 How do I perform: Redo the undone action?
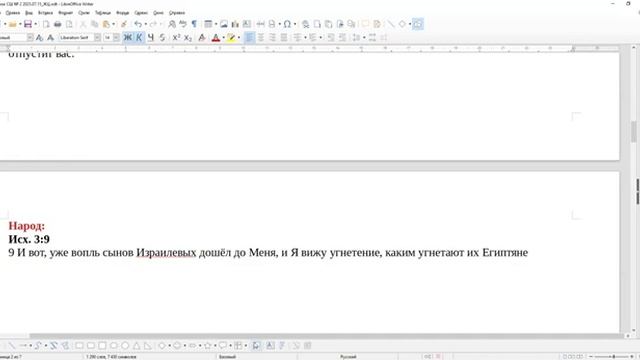pos(153,24)
